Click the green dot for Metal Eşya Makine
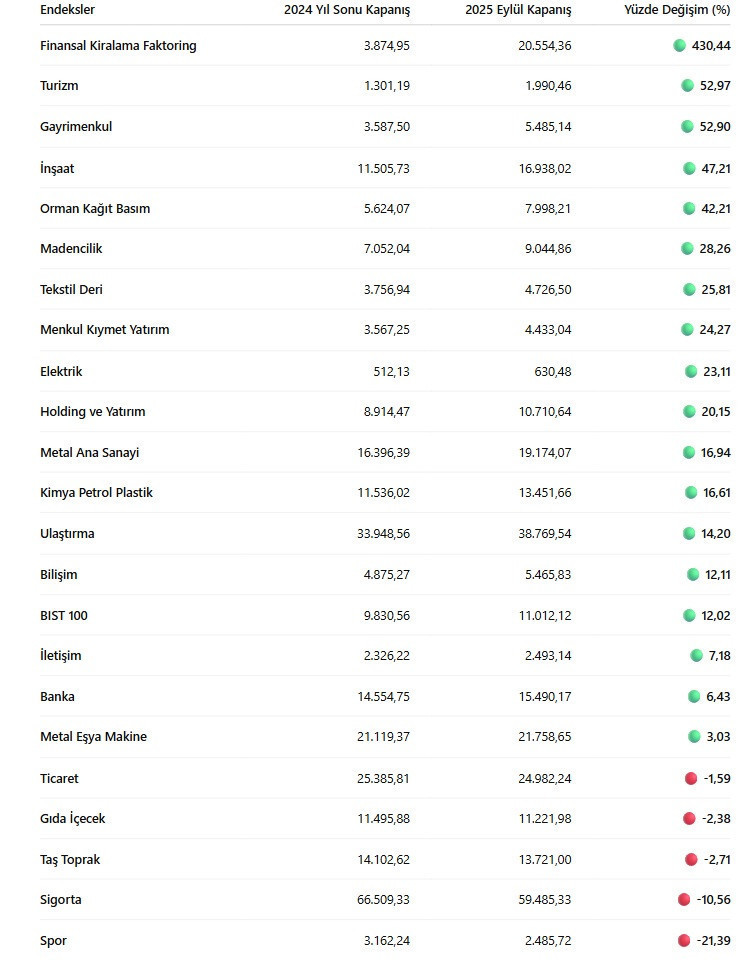The height and width of the screenshot is (973, 756). 694,737
